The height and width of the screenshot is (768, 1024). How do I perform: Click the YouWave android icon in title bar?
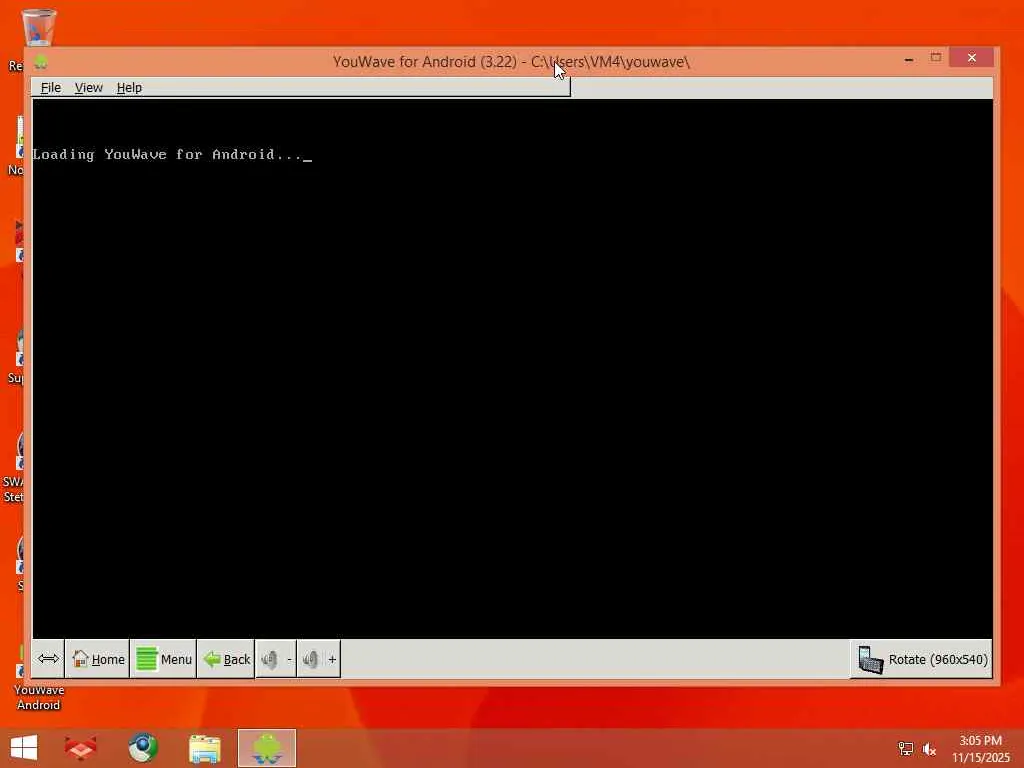coord(41,62)
